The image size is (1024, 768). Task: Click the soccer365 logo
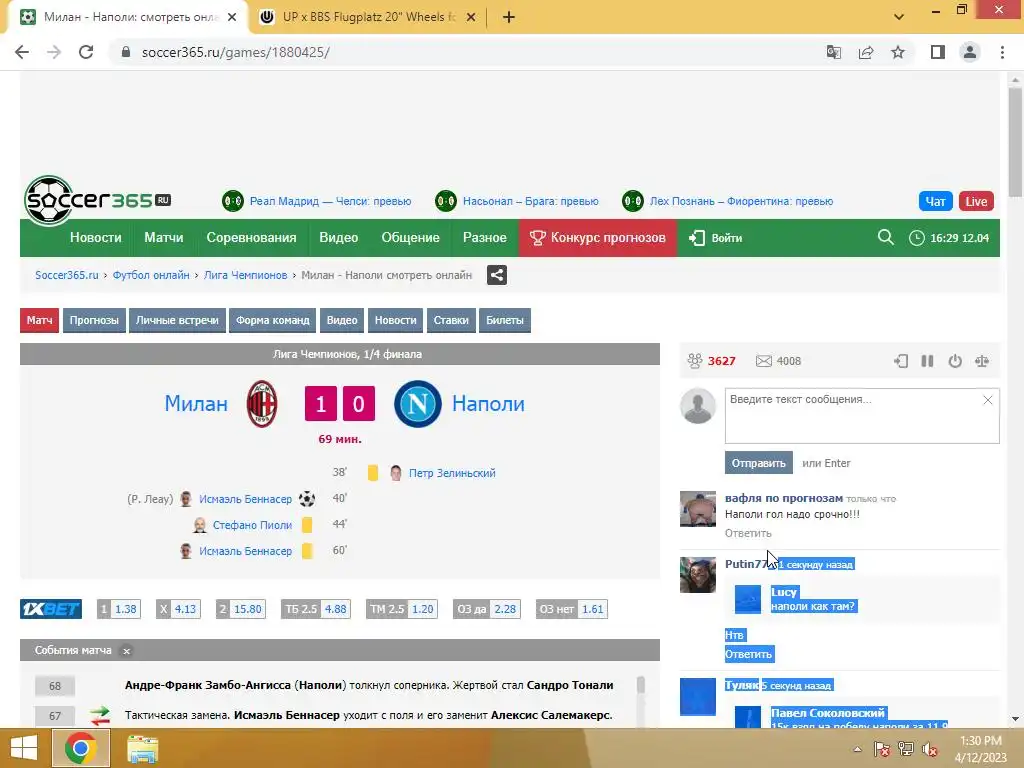click(98, 200)
